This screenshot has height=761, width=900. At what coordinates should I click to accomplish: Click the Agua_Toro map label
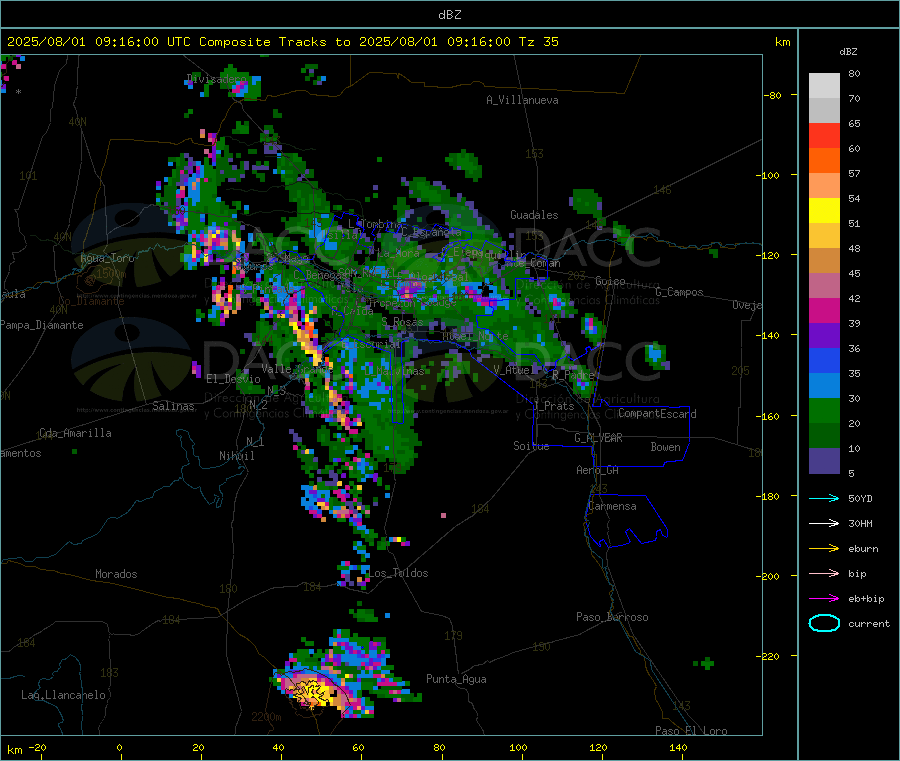tap(107, 258)
